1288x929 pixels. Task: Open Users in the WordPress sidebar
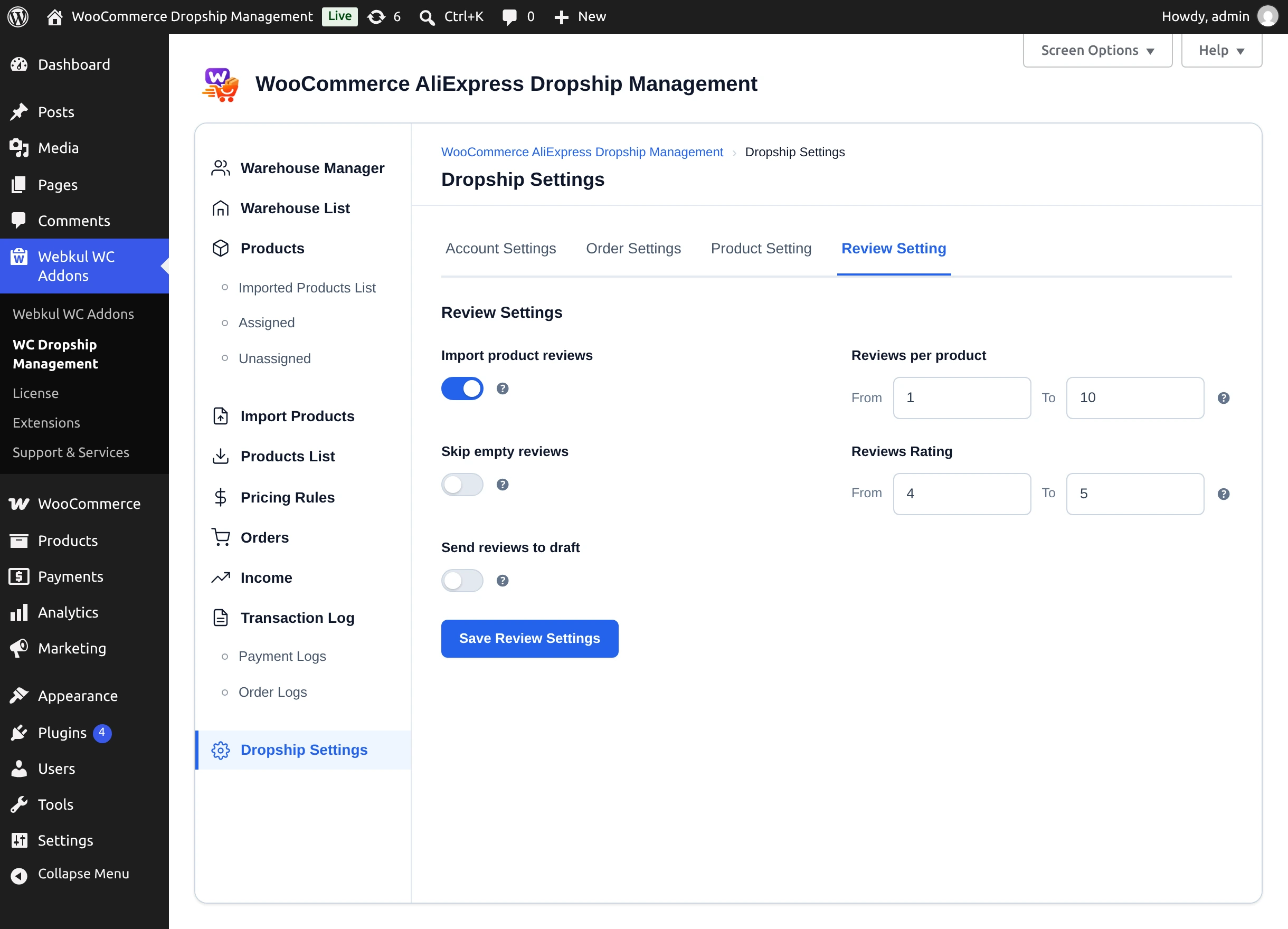[x=56, y=769]
